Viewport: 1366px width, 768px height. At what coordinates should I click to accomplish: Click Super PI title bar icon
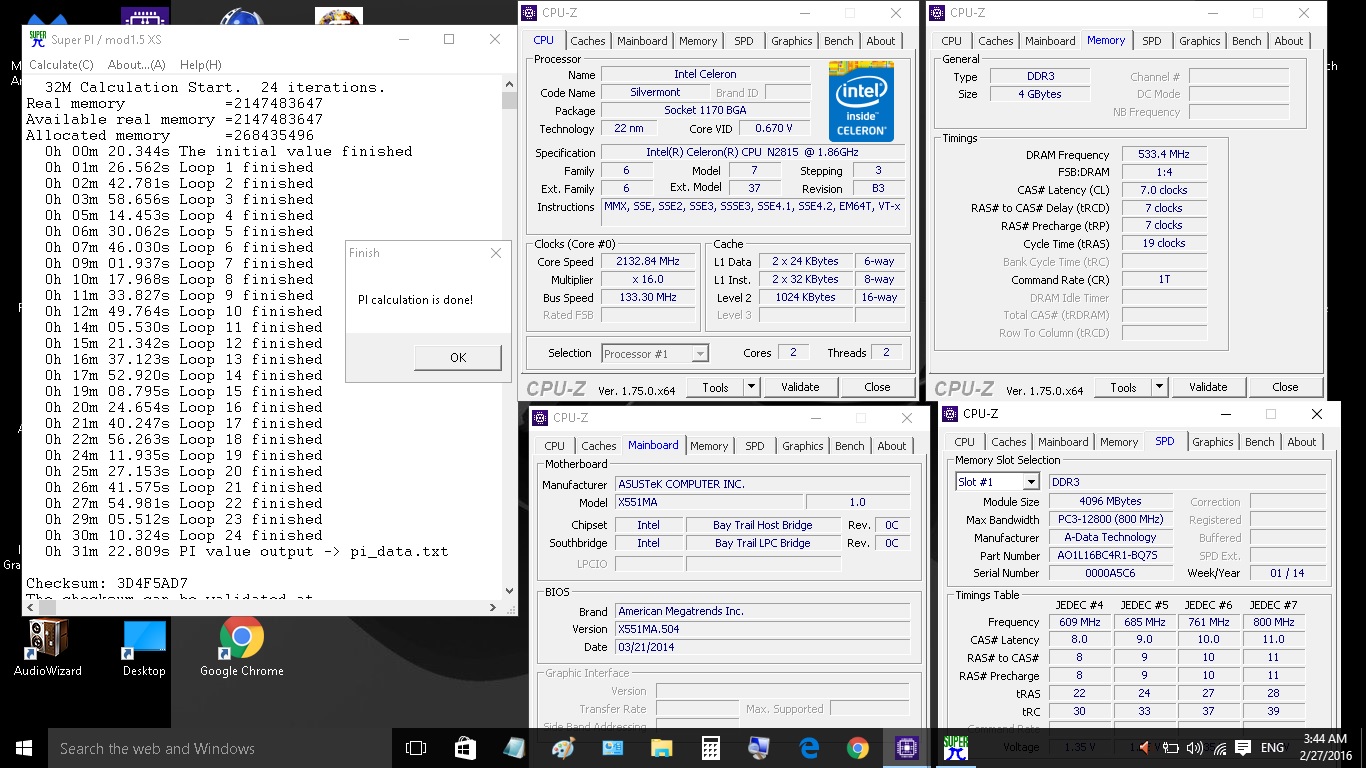click(37, 39)
